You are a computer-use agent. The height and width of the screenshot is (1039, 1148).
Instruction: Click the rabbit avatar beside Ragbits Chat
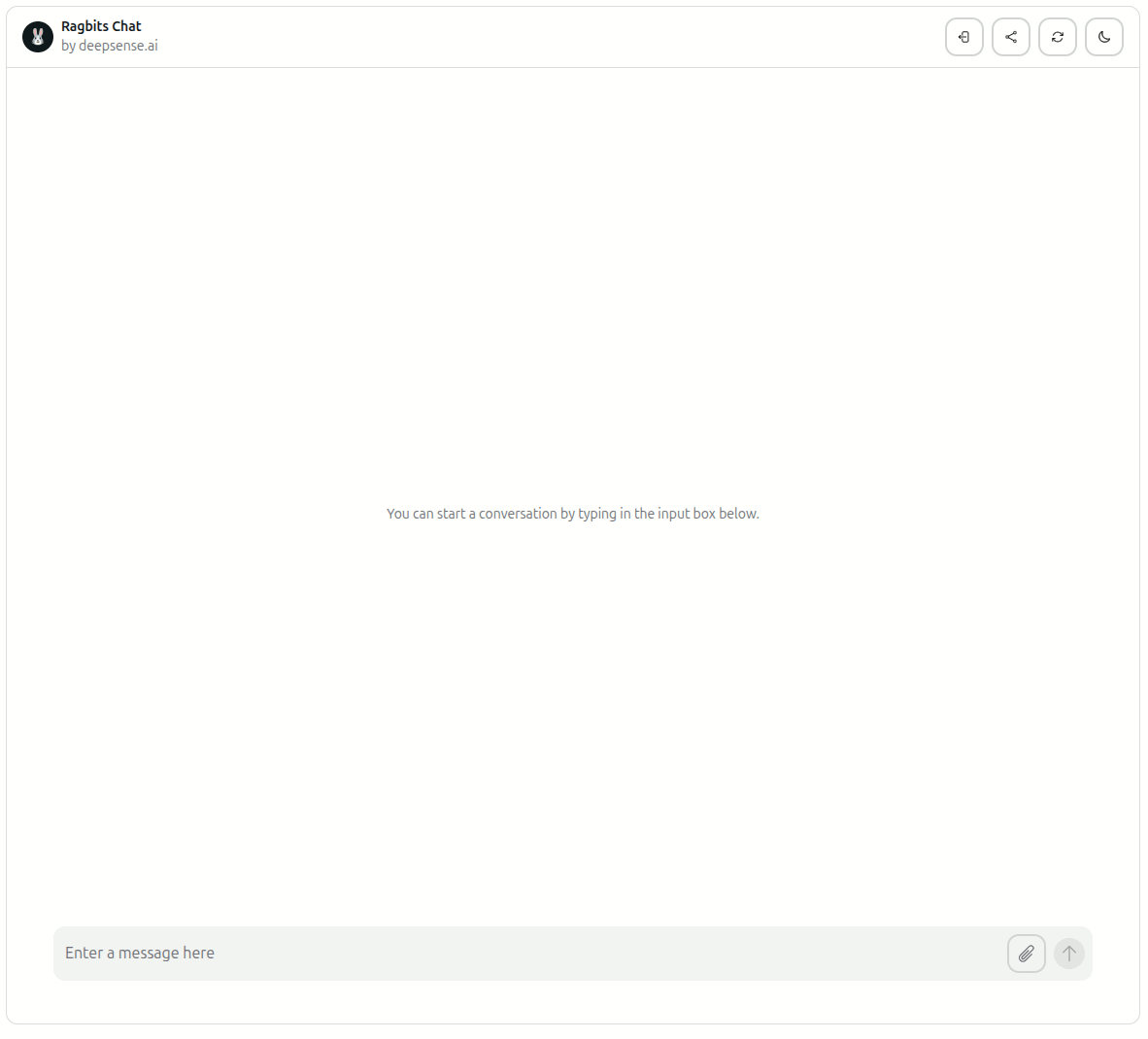(x=38, y=37)
